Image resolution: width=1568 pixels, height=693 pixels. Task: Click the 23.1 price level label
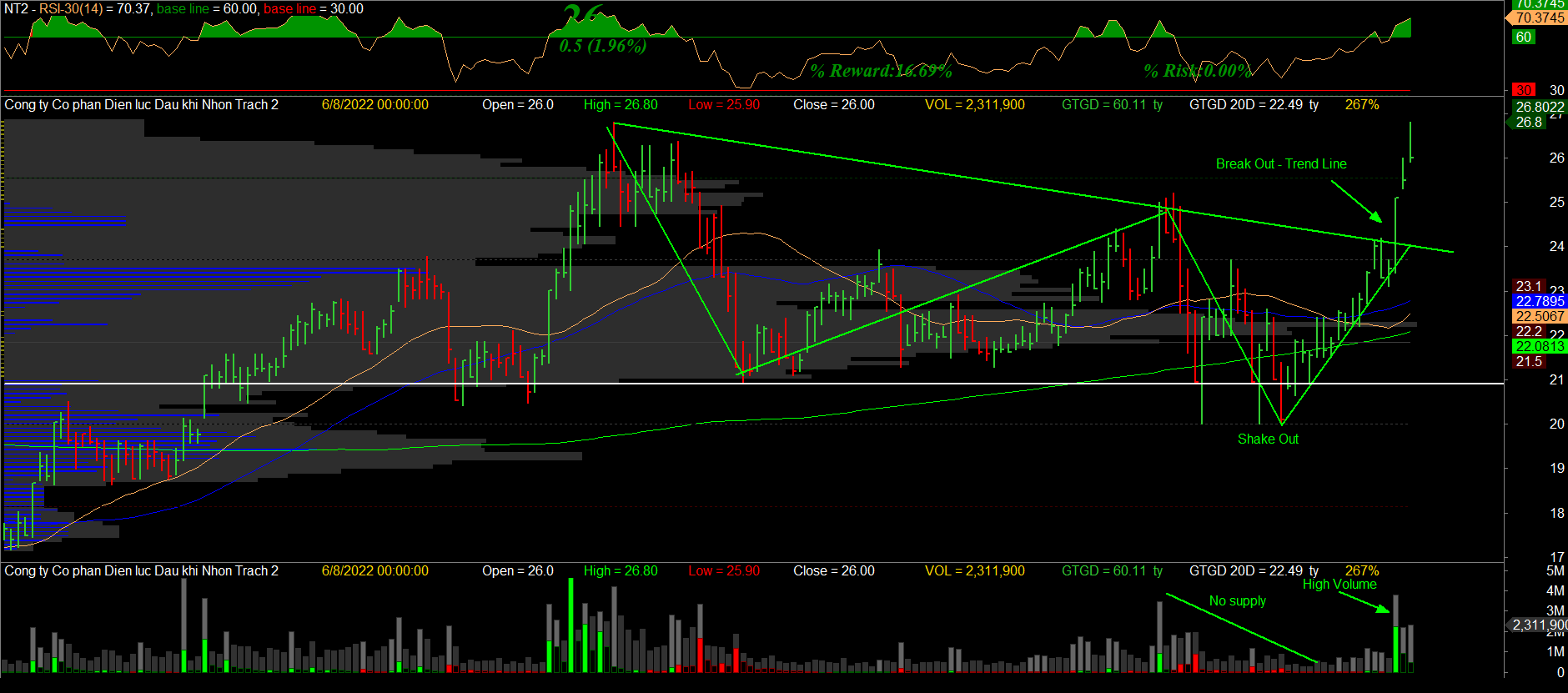point(1529,286)
